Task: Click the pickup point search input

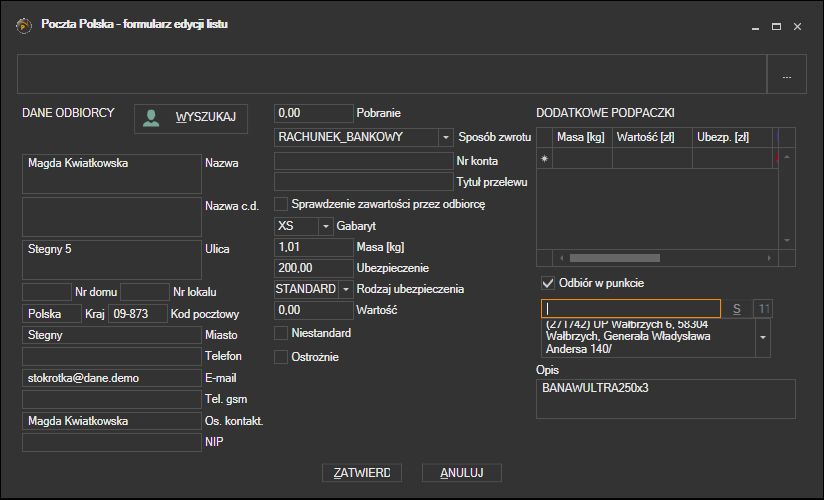Action: 631,309
